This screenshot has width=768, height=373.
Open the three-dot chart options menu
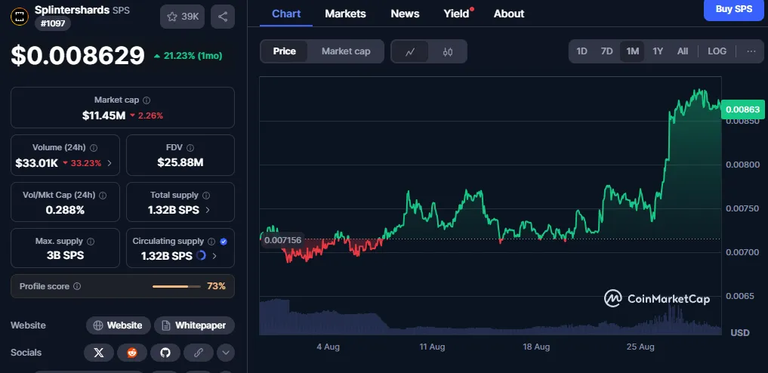[x=751, y=51]
